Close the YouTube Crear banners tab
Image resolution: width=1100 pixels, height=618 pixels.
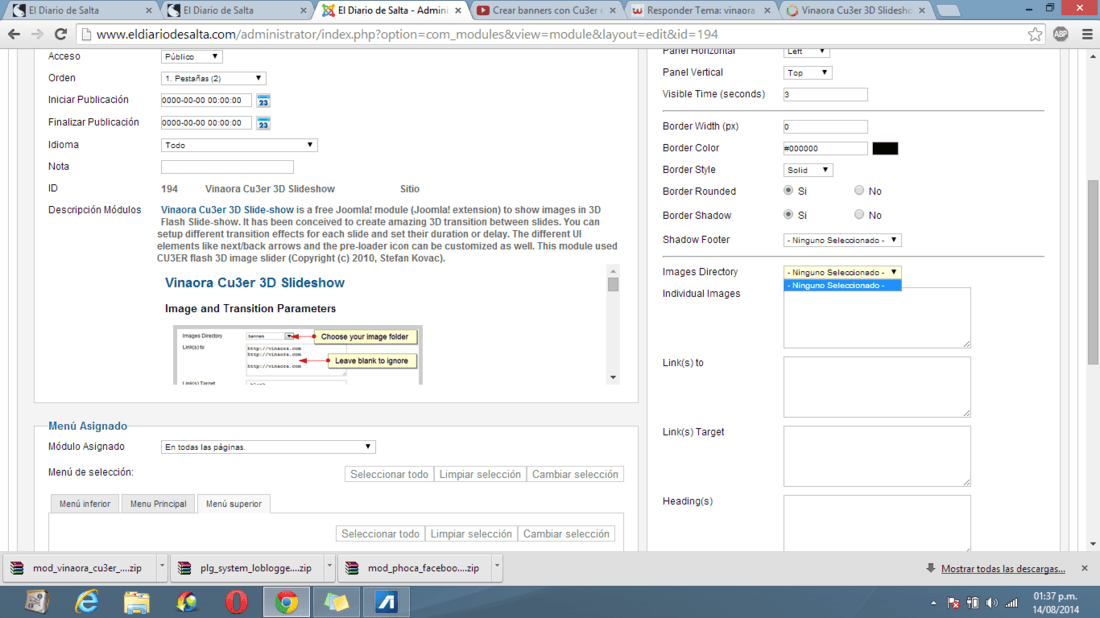612,11
